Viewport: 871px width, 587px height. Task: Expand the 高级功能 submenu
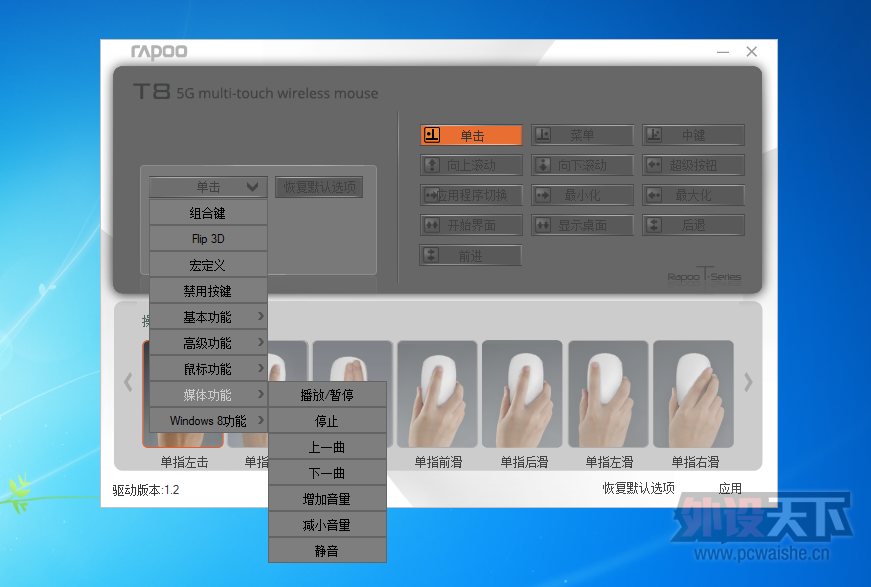click(x=208, y=343)
